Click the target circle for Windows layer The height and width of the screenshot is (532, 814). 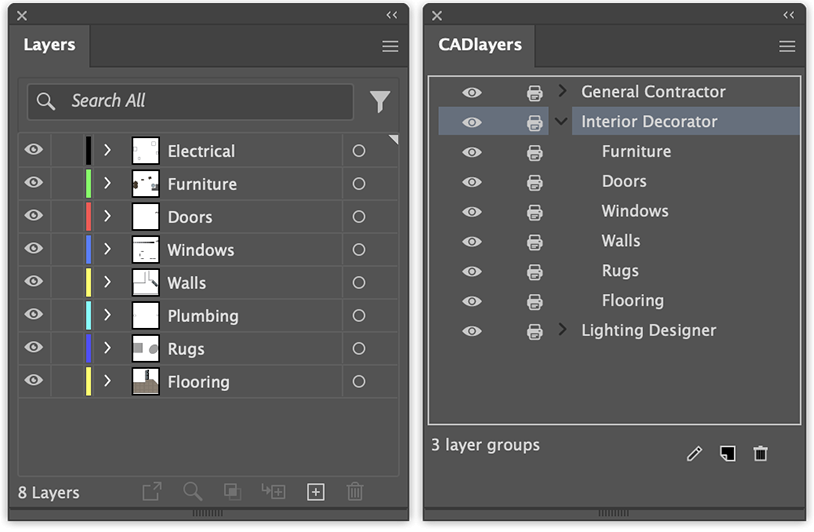pyautogui.click(x=359, y=250)
